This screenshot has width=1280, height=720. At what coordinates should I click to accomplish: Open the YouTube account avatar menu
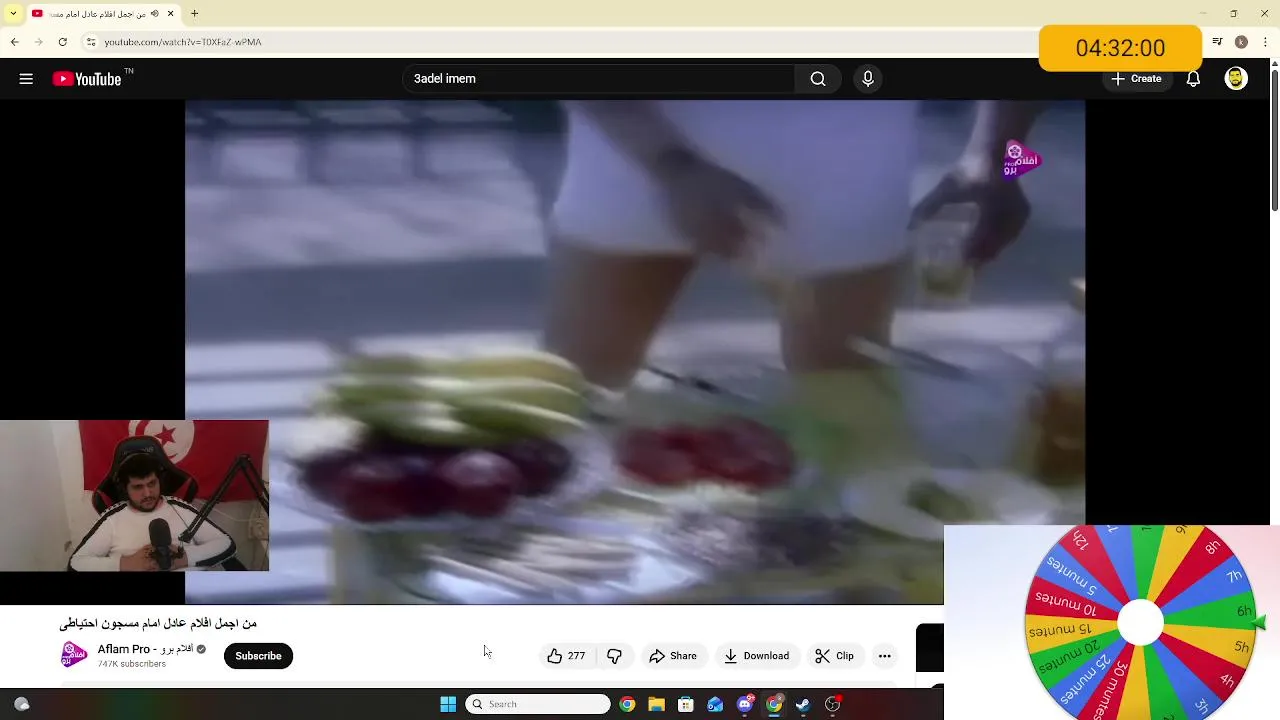pos(1236,79)
